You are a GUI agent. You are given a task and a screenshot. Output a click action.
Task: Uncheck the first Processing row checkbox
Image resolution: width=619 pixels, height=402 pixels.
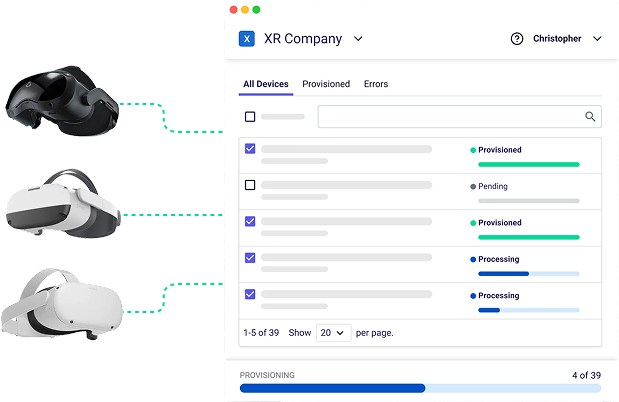tap(250, 258)
